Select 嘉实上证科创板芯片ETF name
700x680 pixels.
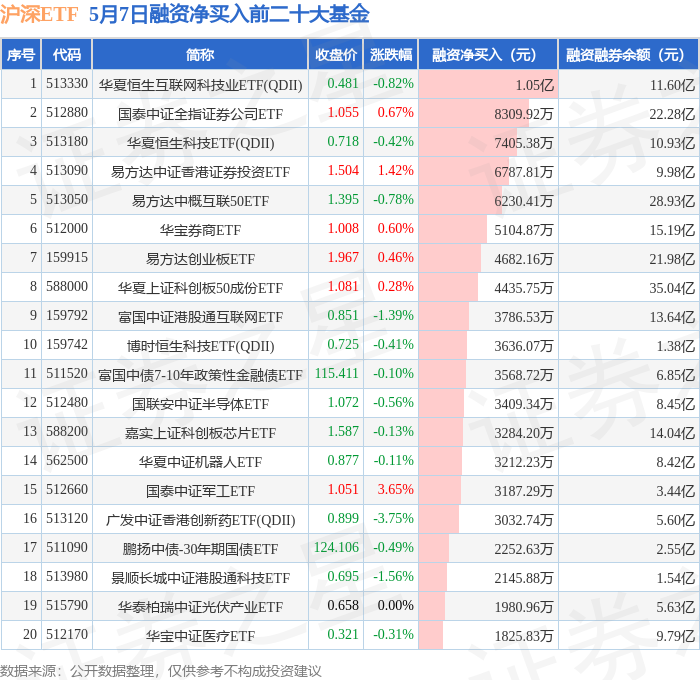point(200,433)
